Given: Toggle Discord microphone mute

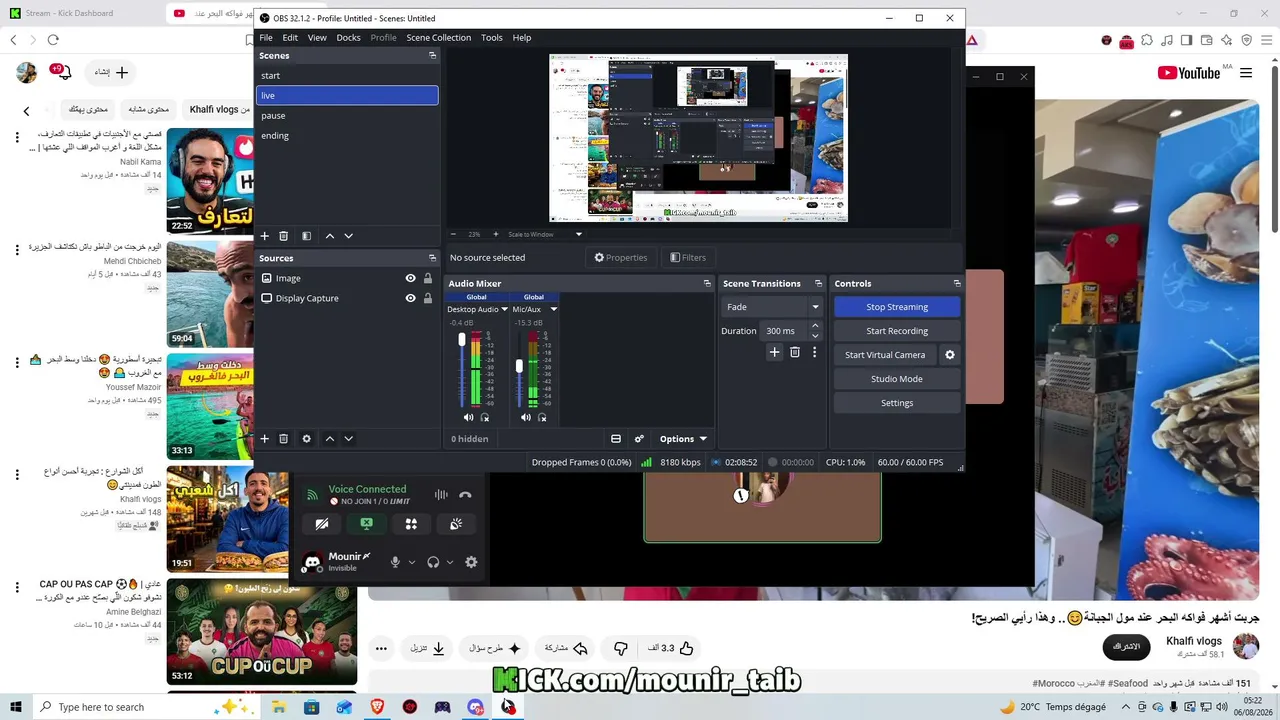Looking at the screenshot, I should point(395,562).
